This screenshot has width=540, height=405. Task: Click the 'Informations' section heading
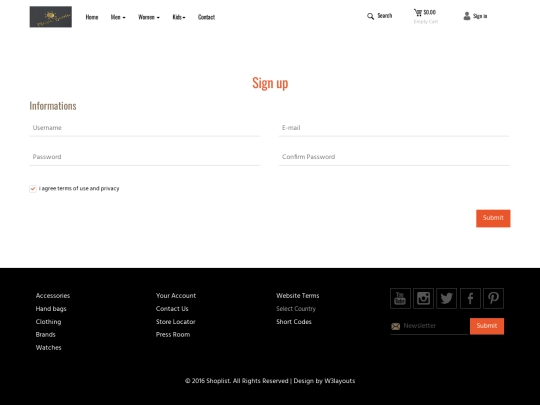point(53,106)
